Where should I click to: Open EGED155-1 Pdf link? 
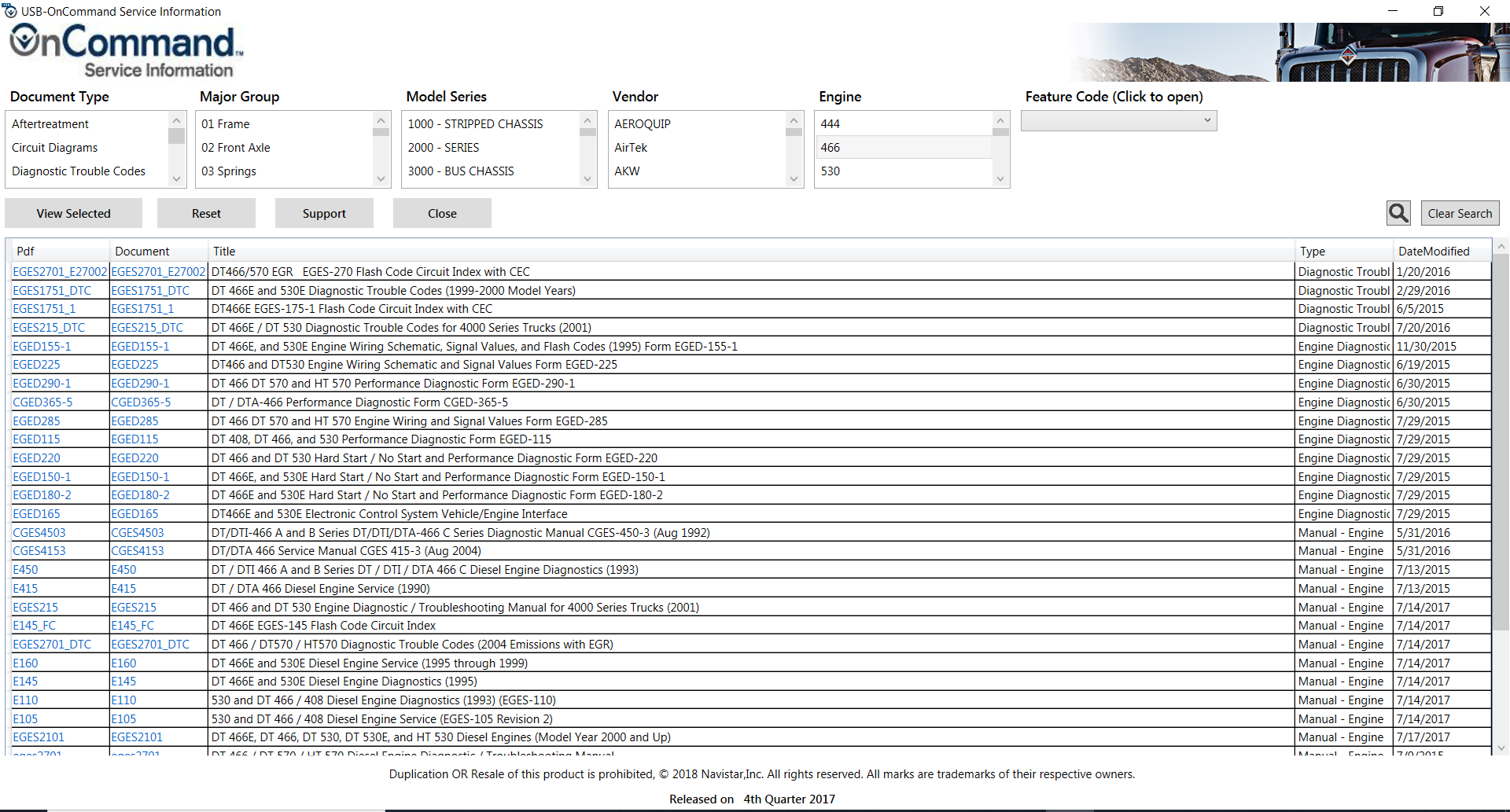point(42,346)
